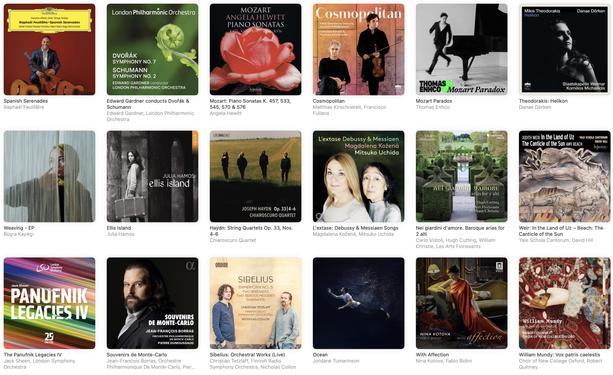Open the Ocean album underwater cover
Image resolution: width=613 pixels, height=375 pixels.
pos(358,303)
